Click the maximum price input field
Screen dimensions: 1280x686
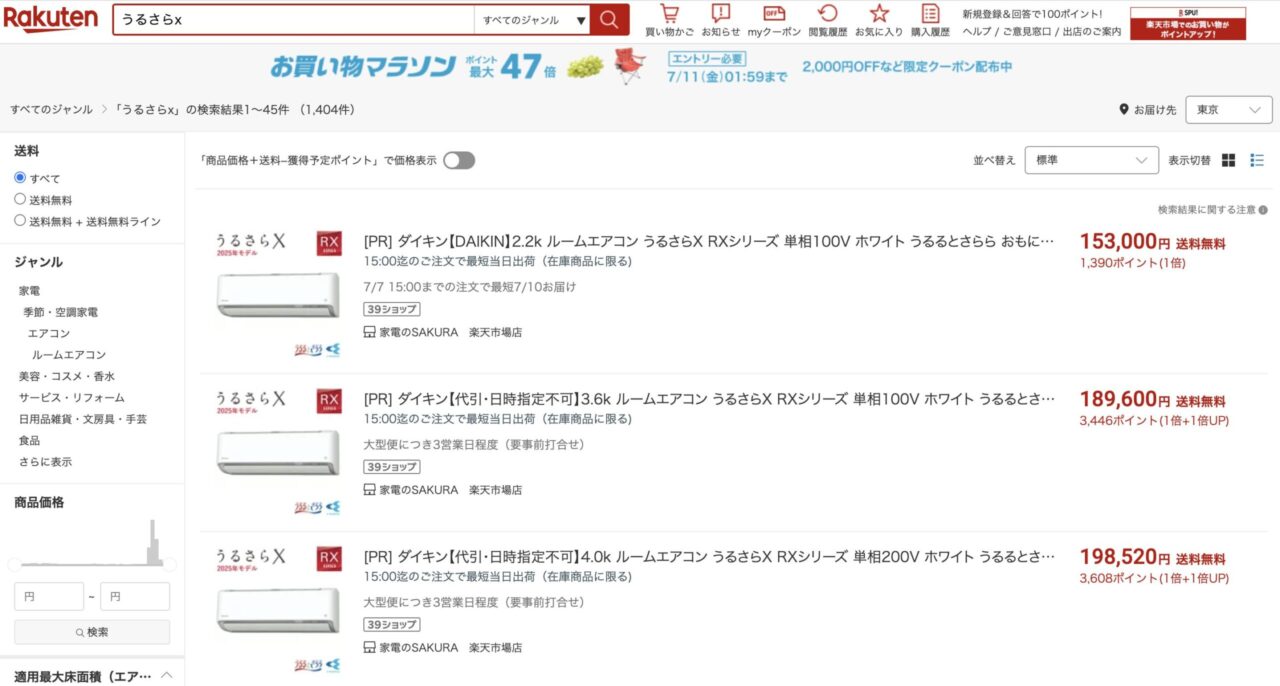pyautogui.click(x=135, y=597)
